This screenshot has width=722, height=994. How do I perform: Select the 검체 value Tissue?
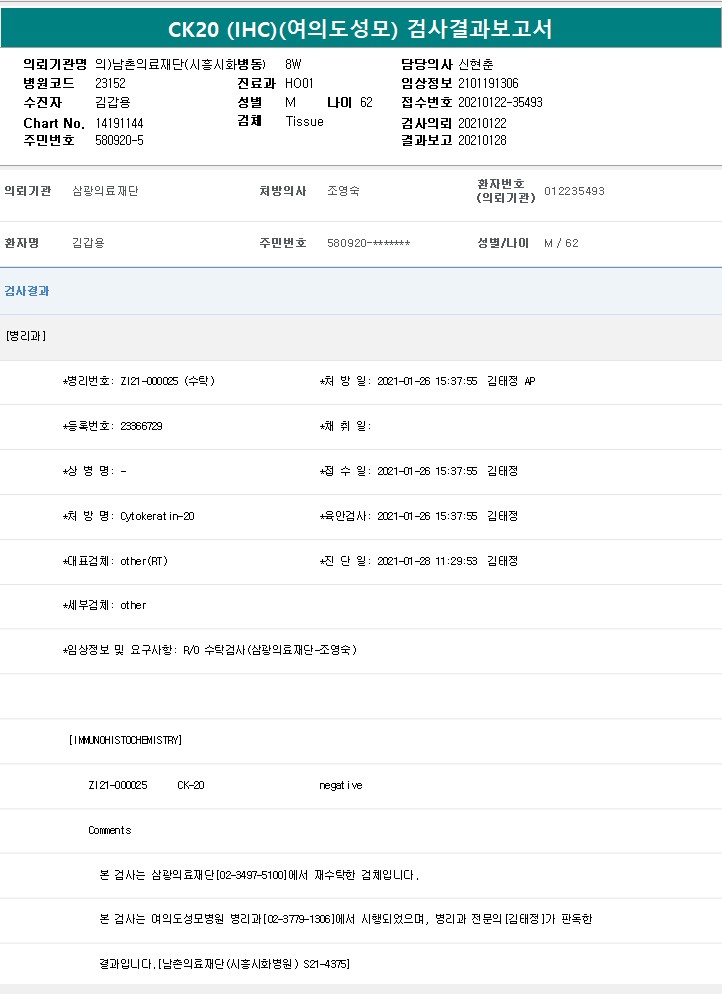[x=304, y=121]
